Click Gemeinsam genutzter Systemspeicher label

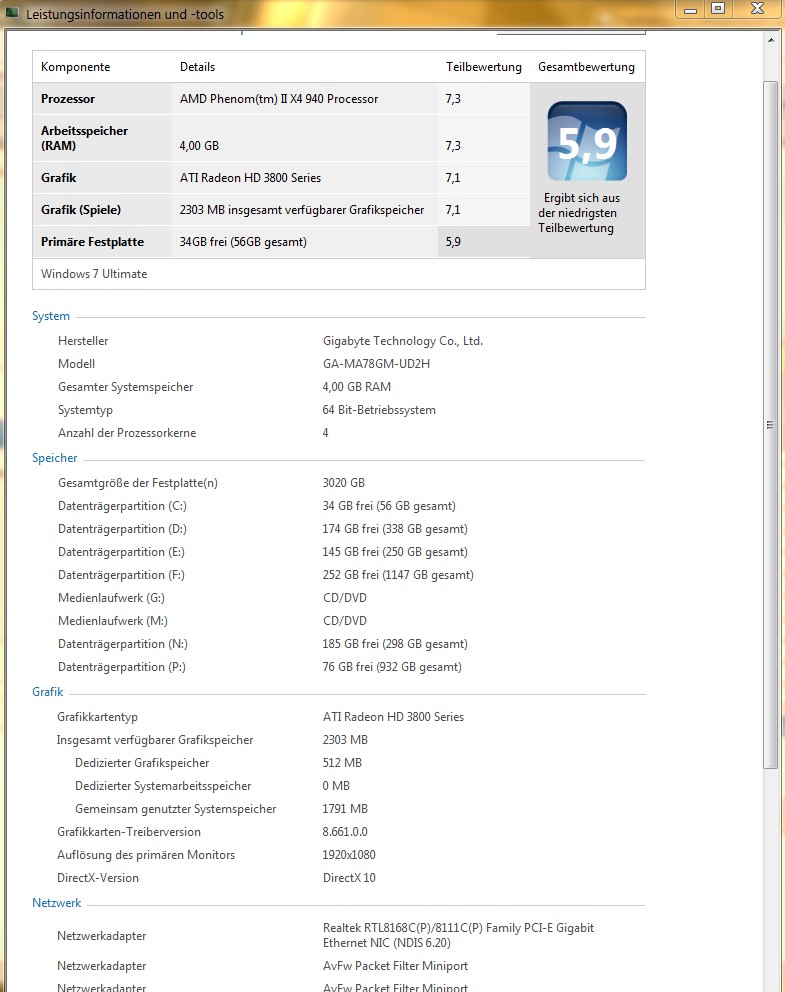pyautogui.click(x=175, y=809)
